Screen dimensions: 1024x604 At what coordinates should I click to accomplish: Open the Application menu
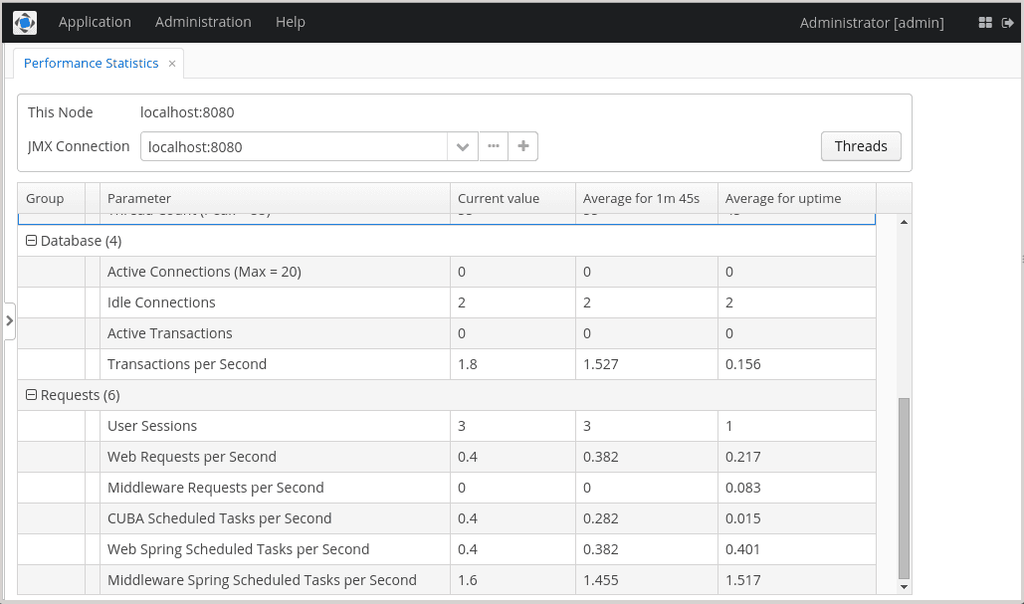95,22
